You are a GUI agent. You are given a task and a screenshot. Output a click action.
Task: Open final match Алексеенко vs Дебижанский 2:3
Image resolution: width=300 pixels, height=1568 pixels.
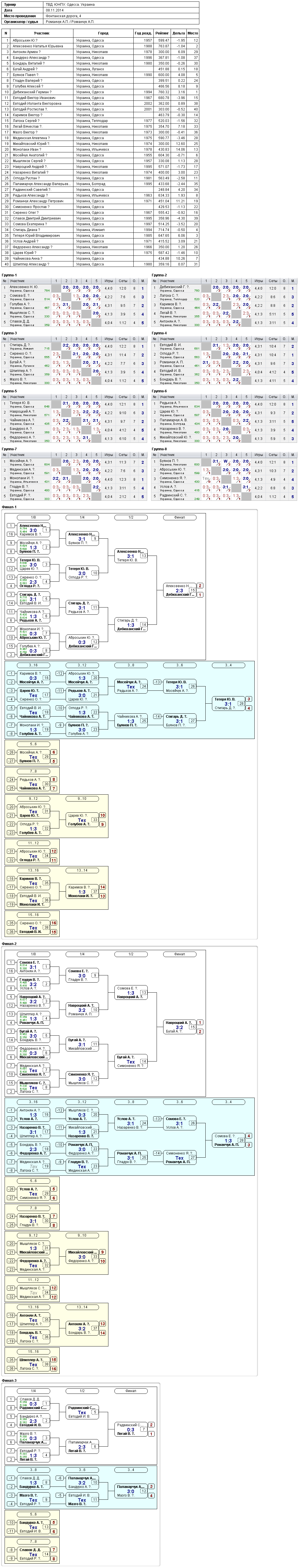[180, 590]
